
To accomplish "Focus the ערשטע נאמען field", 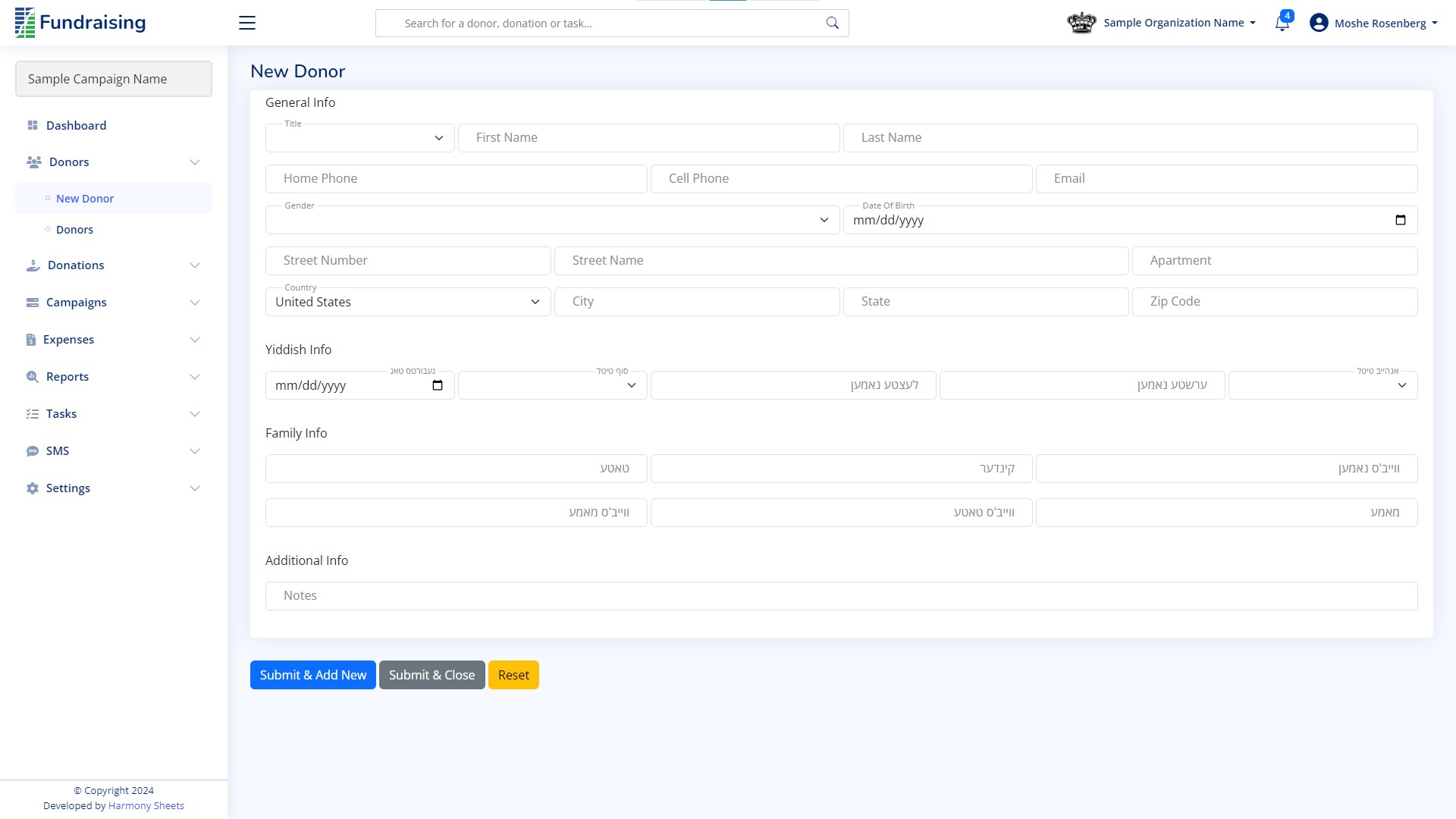I will coord(1082,385).
